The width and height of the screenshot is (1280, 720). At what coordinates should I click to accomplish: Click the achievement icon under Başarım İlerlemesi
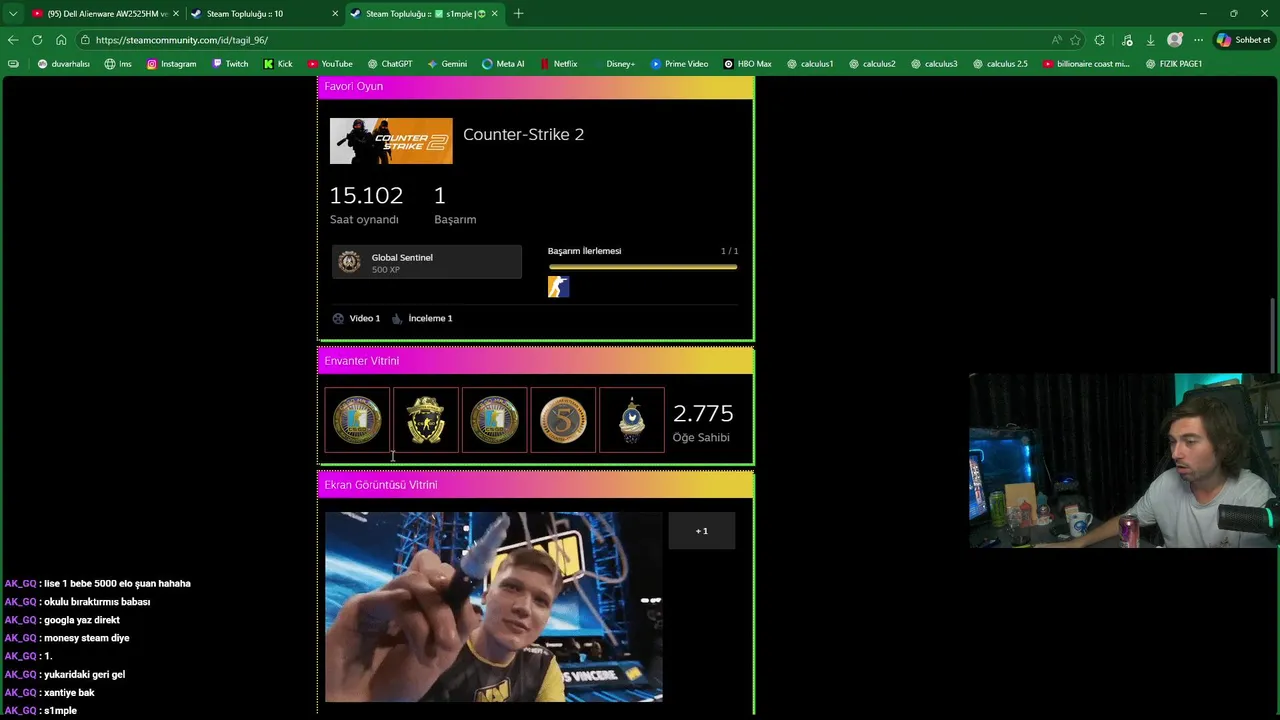pos(558,288)
